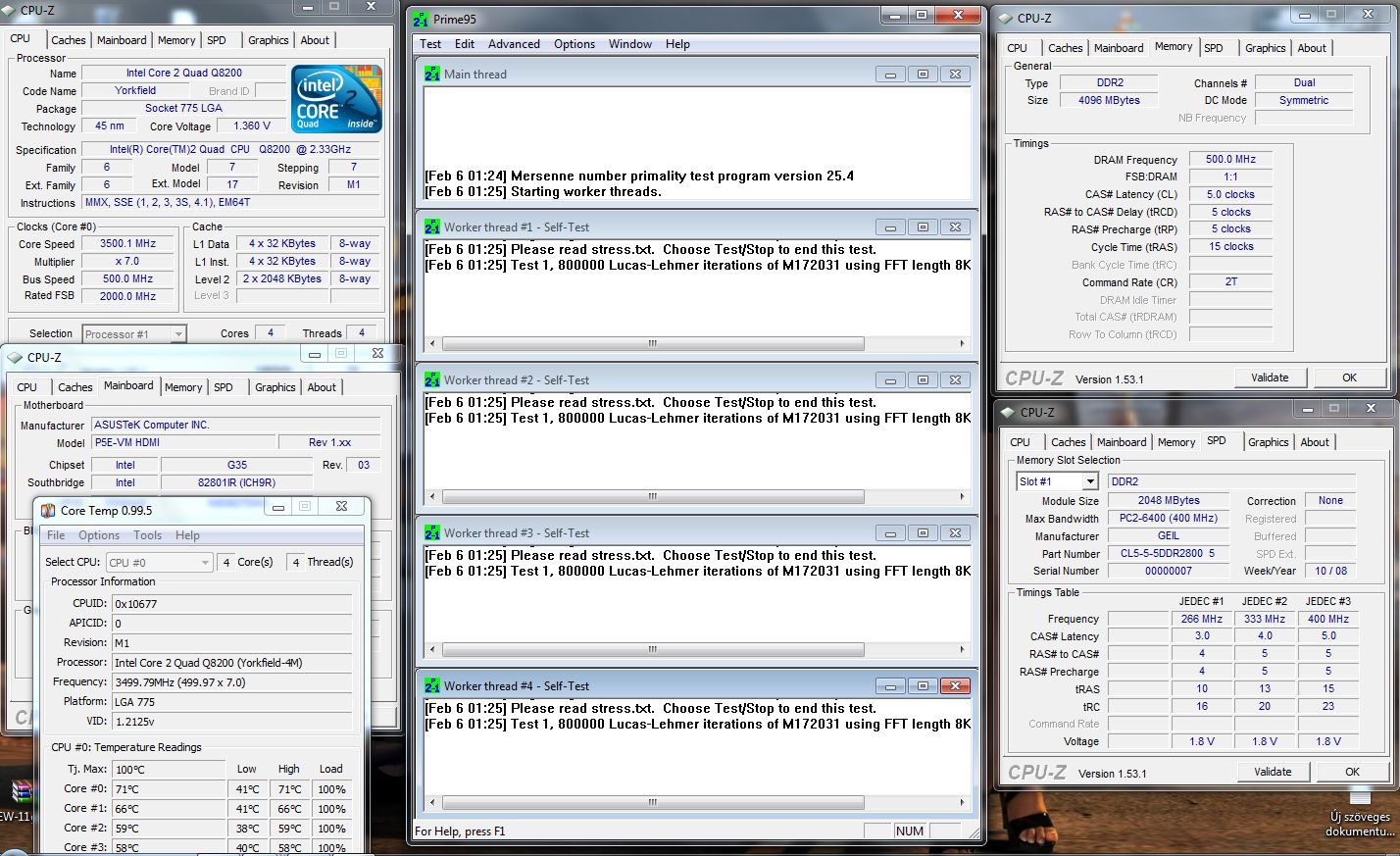
Task: Click OK in CPU-Z Memory timings window
Action: point(1350,378)
